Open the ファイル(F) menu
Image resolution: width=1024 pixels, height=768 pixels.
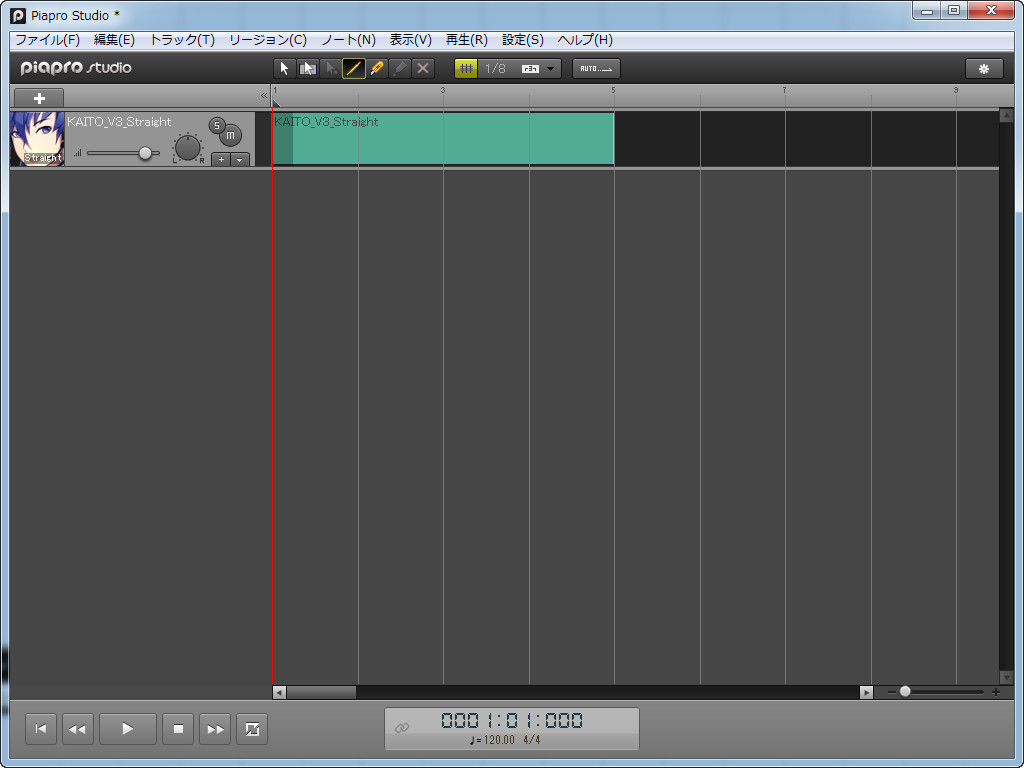(47, 40)
